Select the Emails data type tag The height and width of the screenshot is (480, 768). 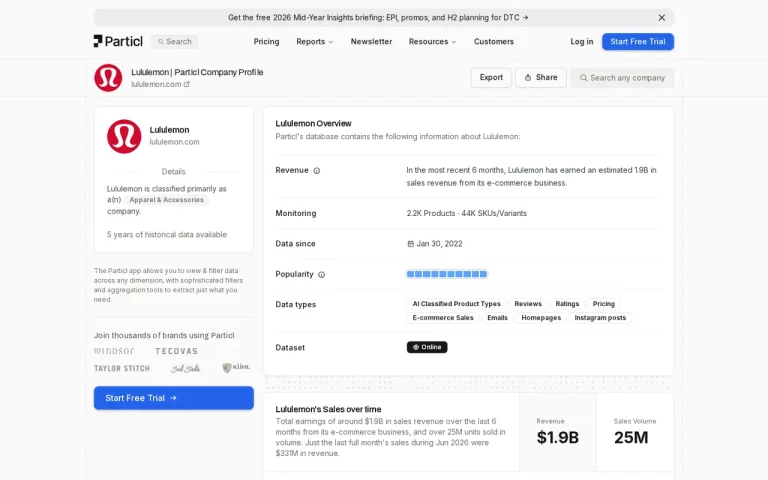coord(497,318)
